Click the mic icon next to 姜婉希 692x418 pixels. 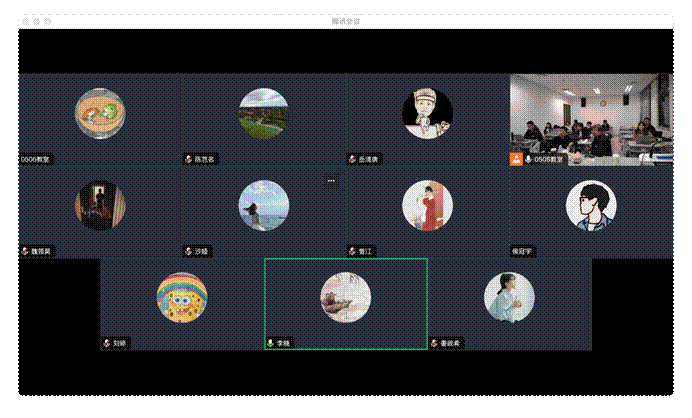coord(434,343)
